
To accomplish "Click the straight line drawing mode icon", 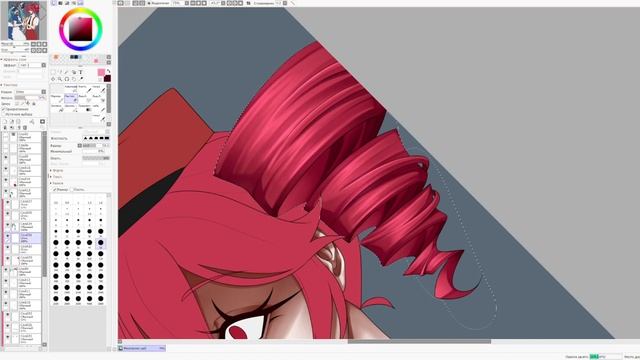I will 293,3.
